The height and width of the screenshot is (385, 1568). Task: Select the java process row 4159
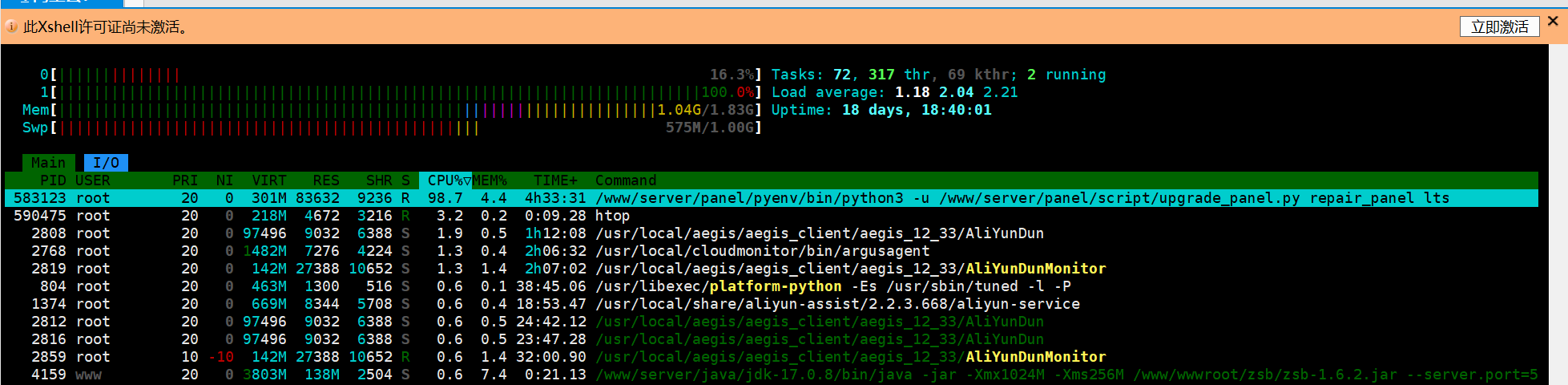click(771, 375)
